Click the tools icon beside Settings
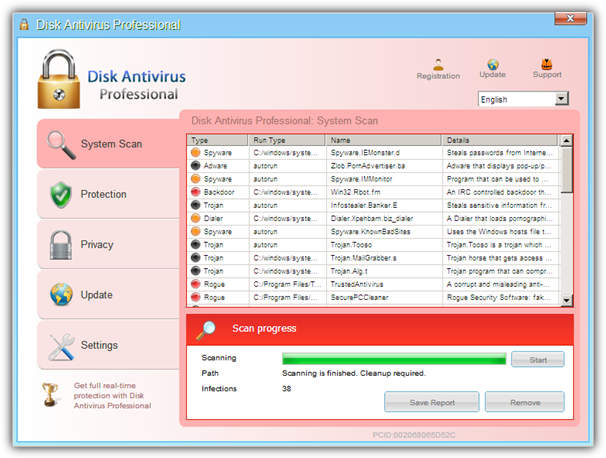 61,345
